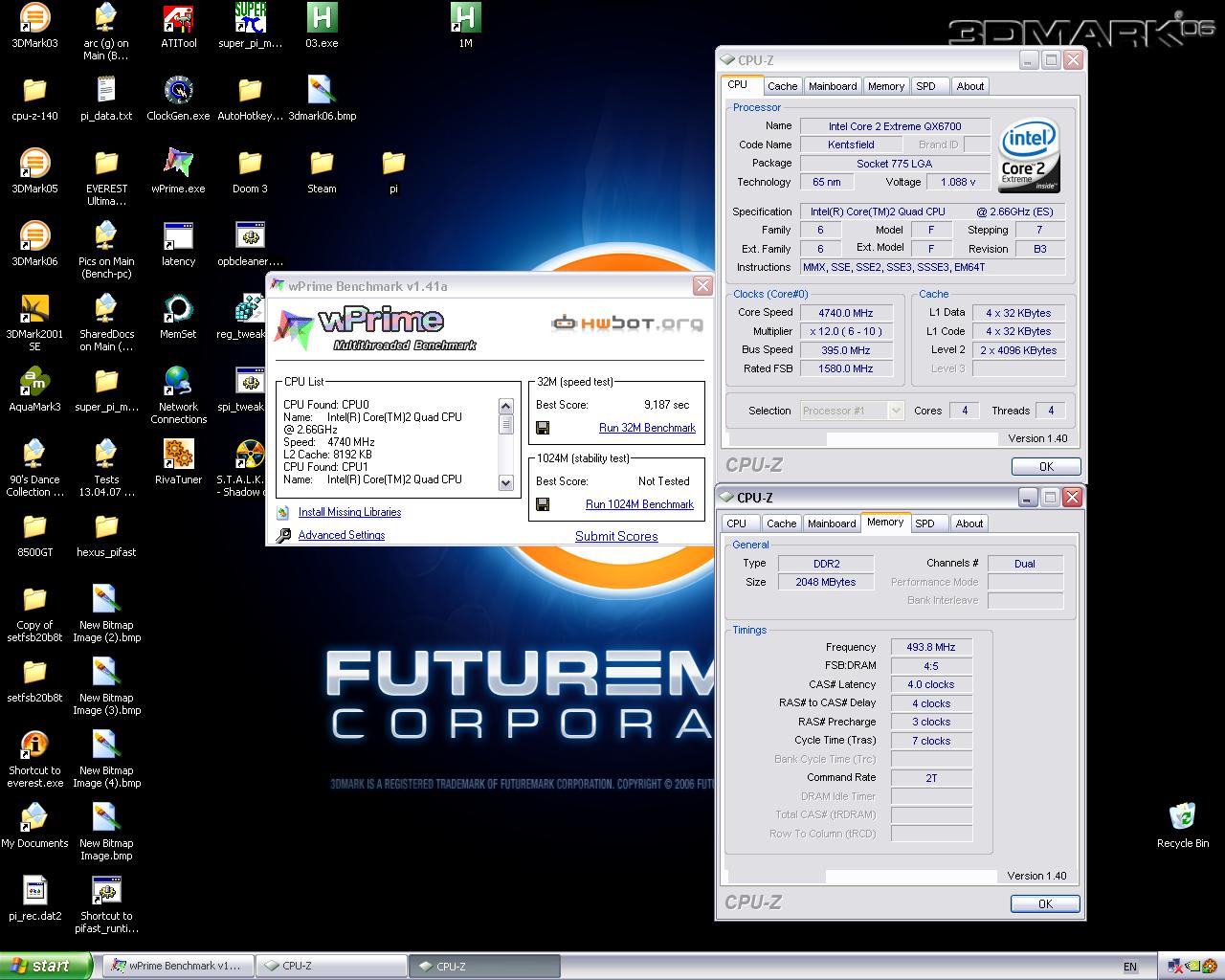The height and width of the screenshot is (980, 1225).
Task: Launch wPrime.exe desktop icon
Action: (x=178, y=171)
